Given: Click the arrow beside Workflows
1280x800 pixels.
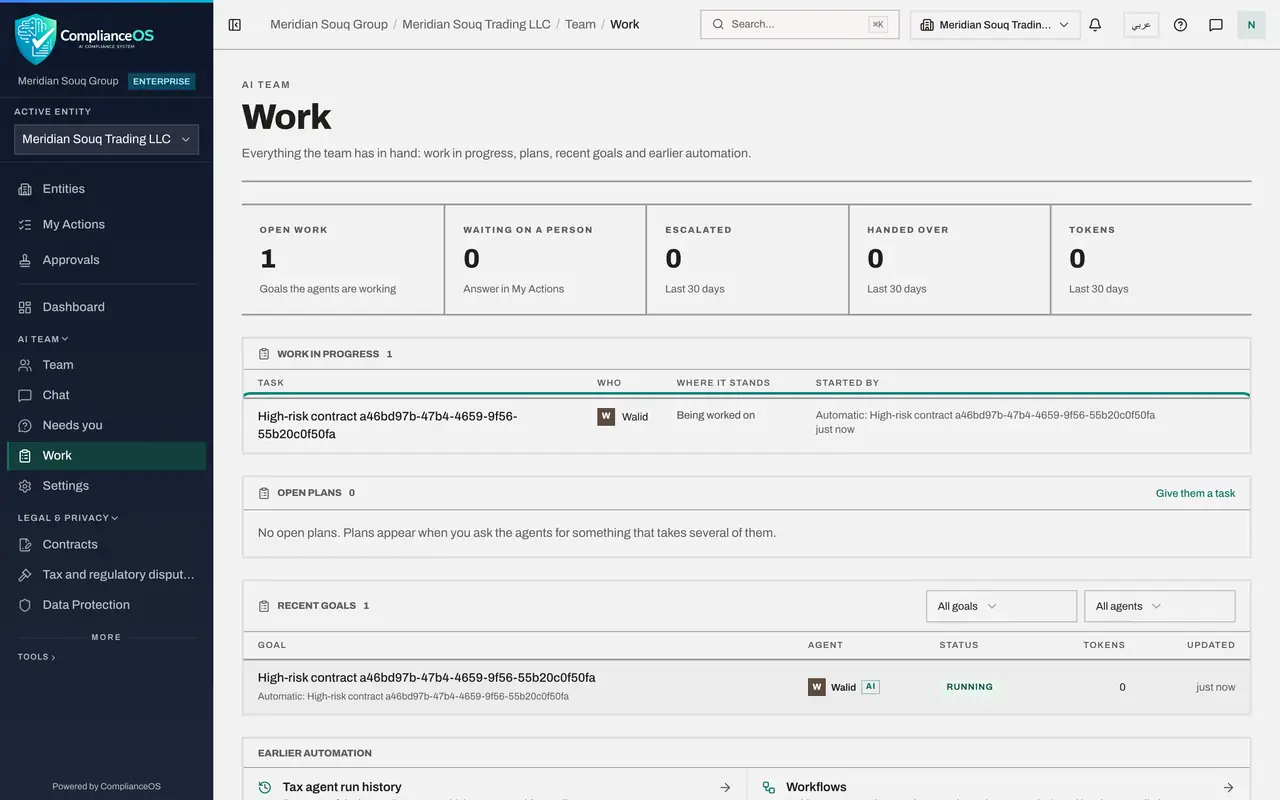Looking at the screenshot, I should tap(1229, 787).
